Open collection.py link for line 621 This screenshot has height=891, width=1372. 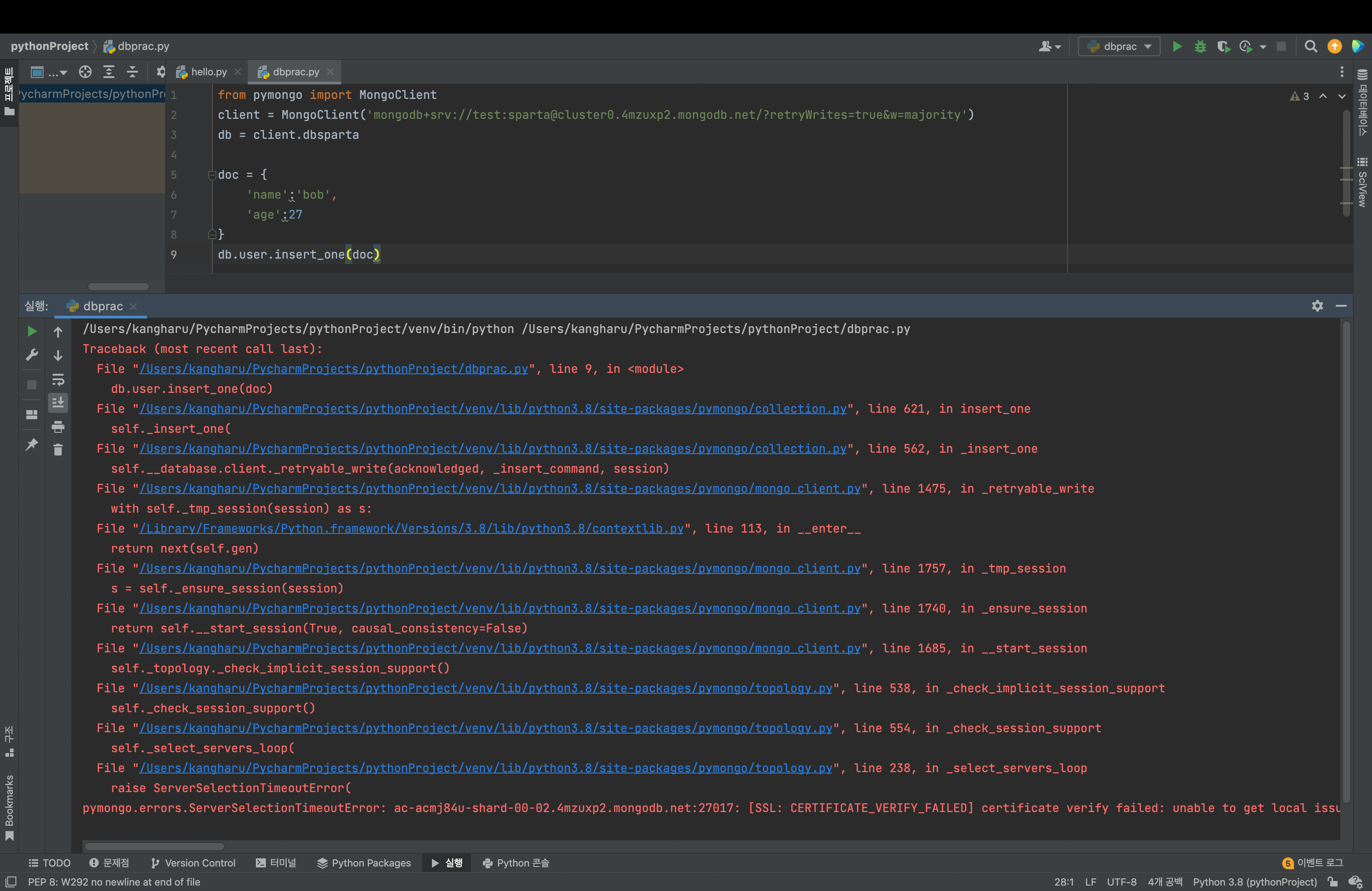(494, 409)
